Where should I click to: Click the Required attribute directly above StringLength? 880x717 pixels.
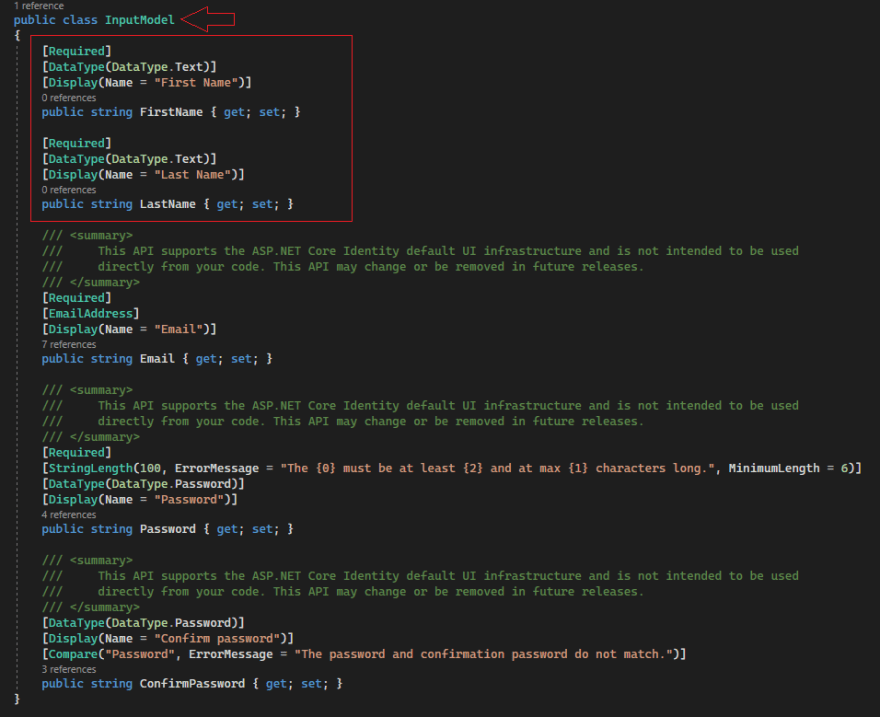click(76, 453)
